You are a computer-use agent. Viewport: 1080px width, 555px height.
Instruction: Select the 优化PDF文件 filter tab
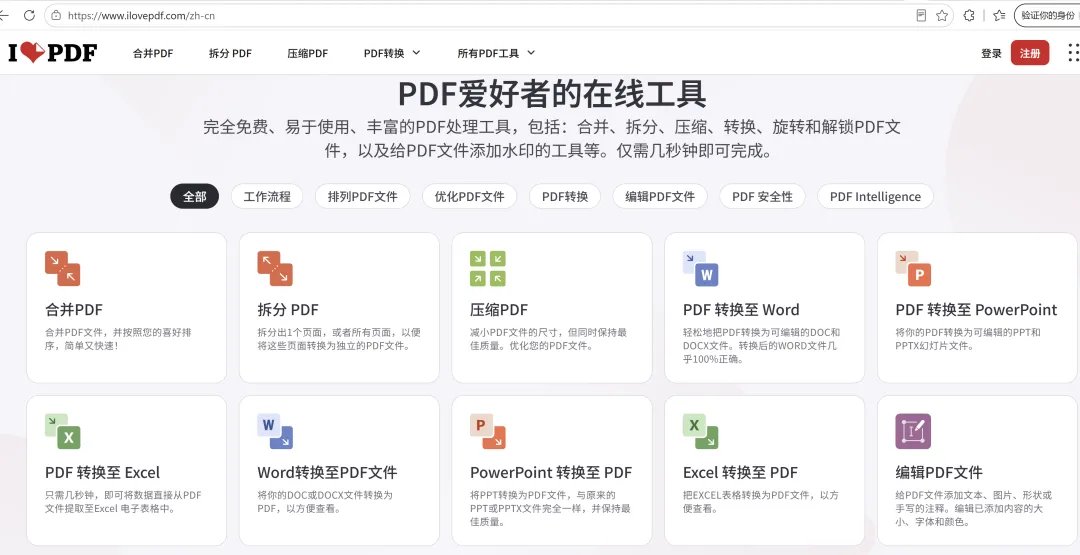point(470,196)
